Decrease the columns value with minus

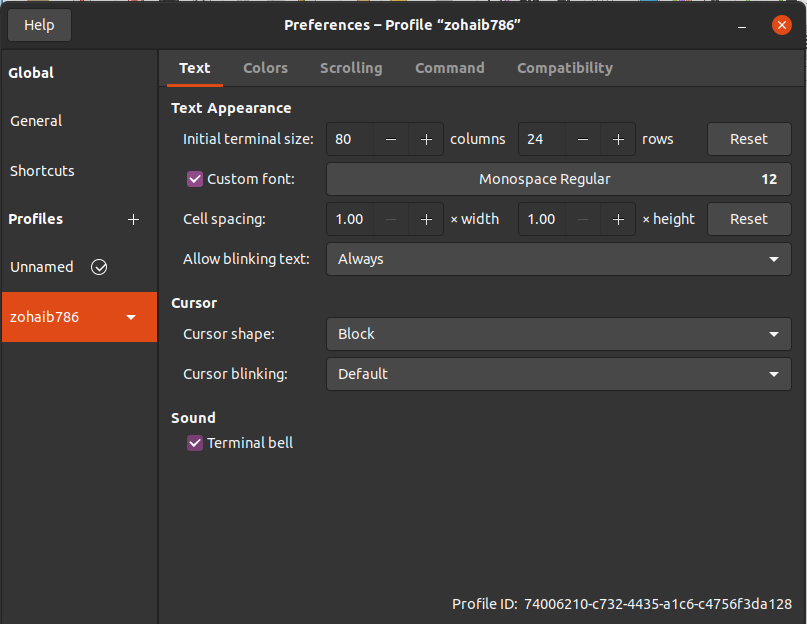click(391, 139)
